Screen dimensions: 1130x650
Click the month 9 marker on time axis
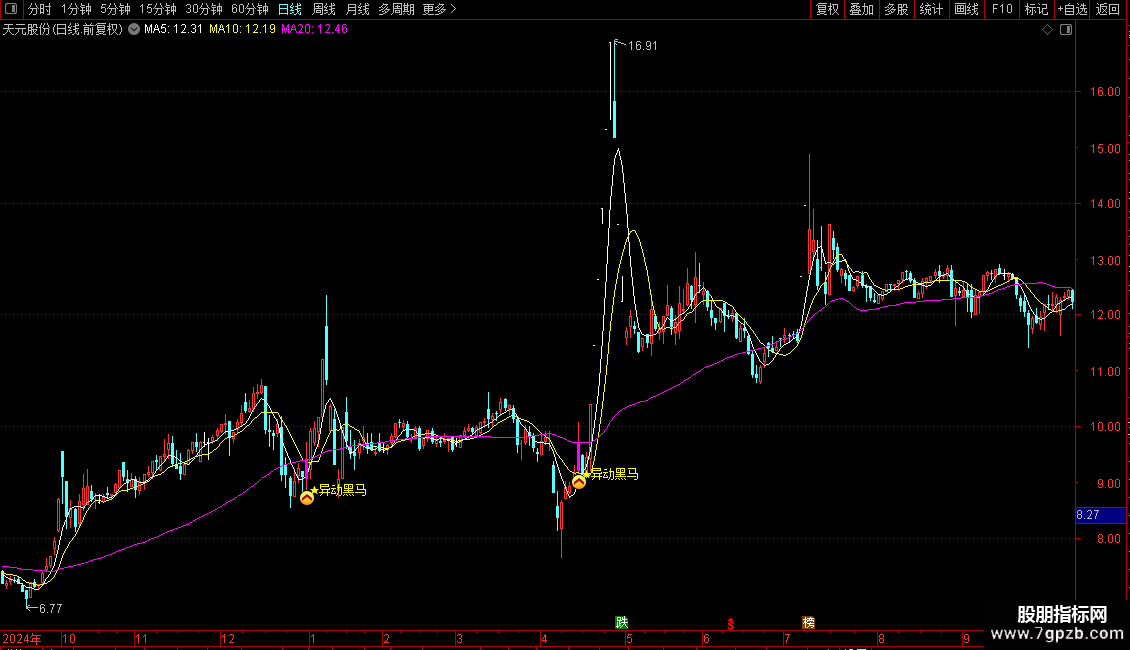967,639
